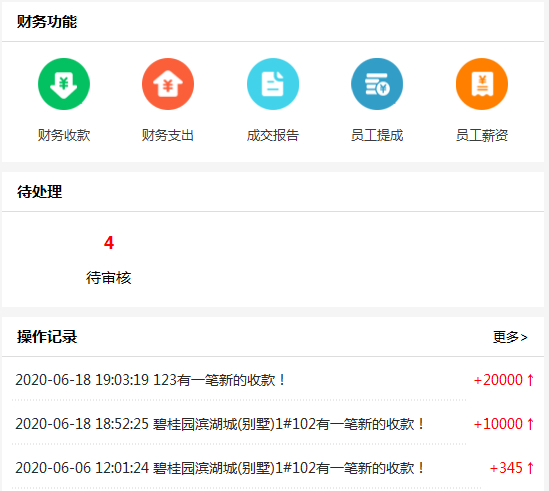This screenshot has width=549, height=491.
Task: Click the red pending count 4
Action: pyautogui.click(x=109, y=243)
